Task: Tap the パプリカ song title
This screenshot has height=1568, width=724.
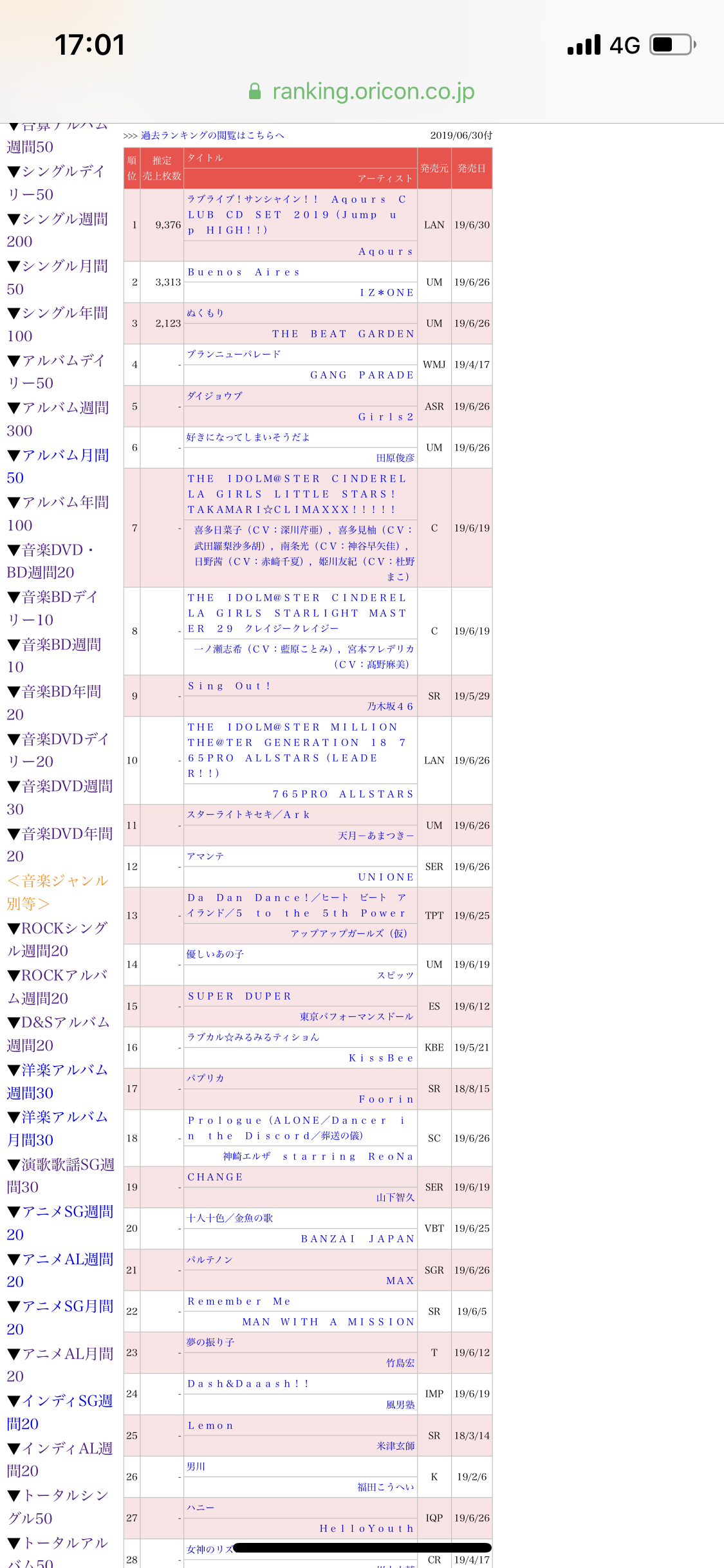Action: point(205,1078)
